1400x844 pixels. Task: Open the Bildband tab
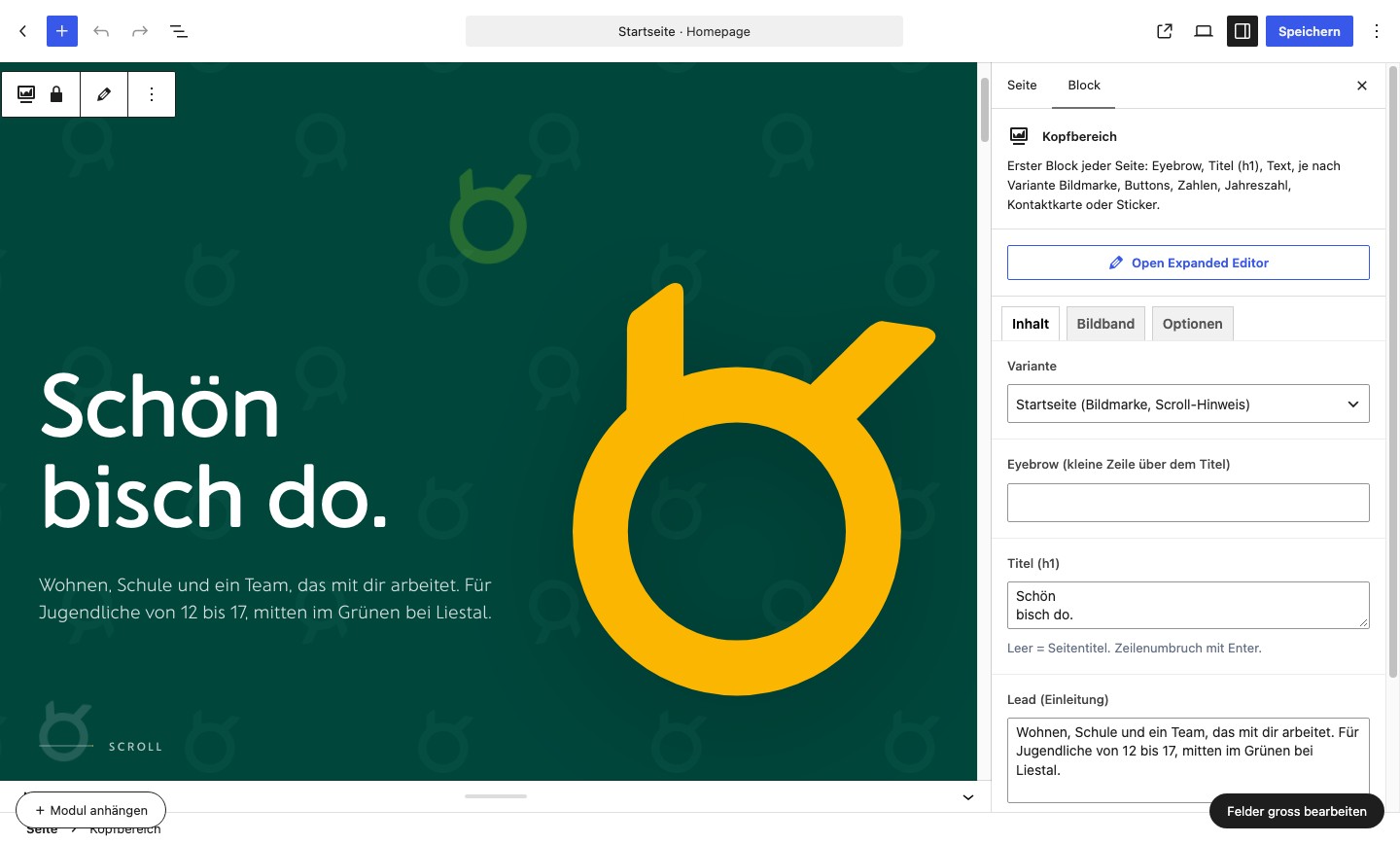pos(1105,324)
